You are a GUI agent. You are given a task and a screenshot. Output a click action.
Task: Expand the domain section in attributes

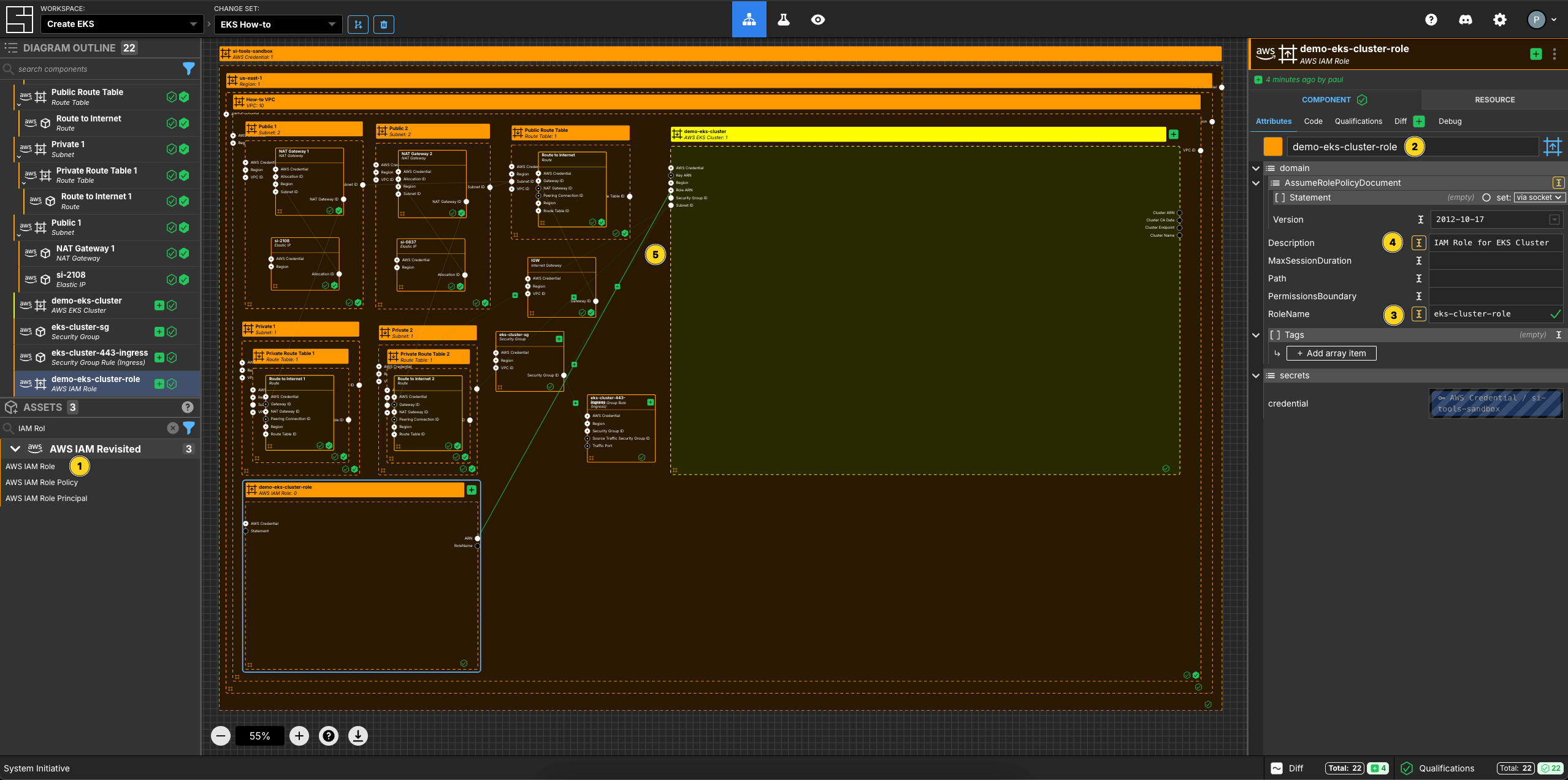[1257, 168]
